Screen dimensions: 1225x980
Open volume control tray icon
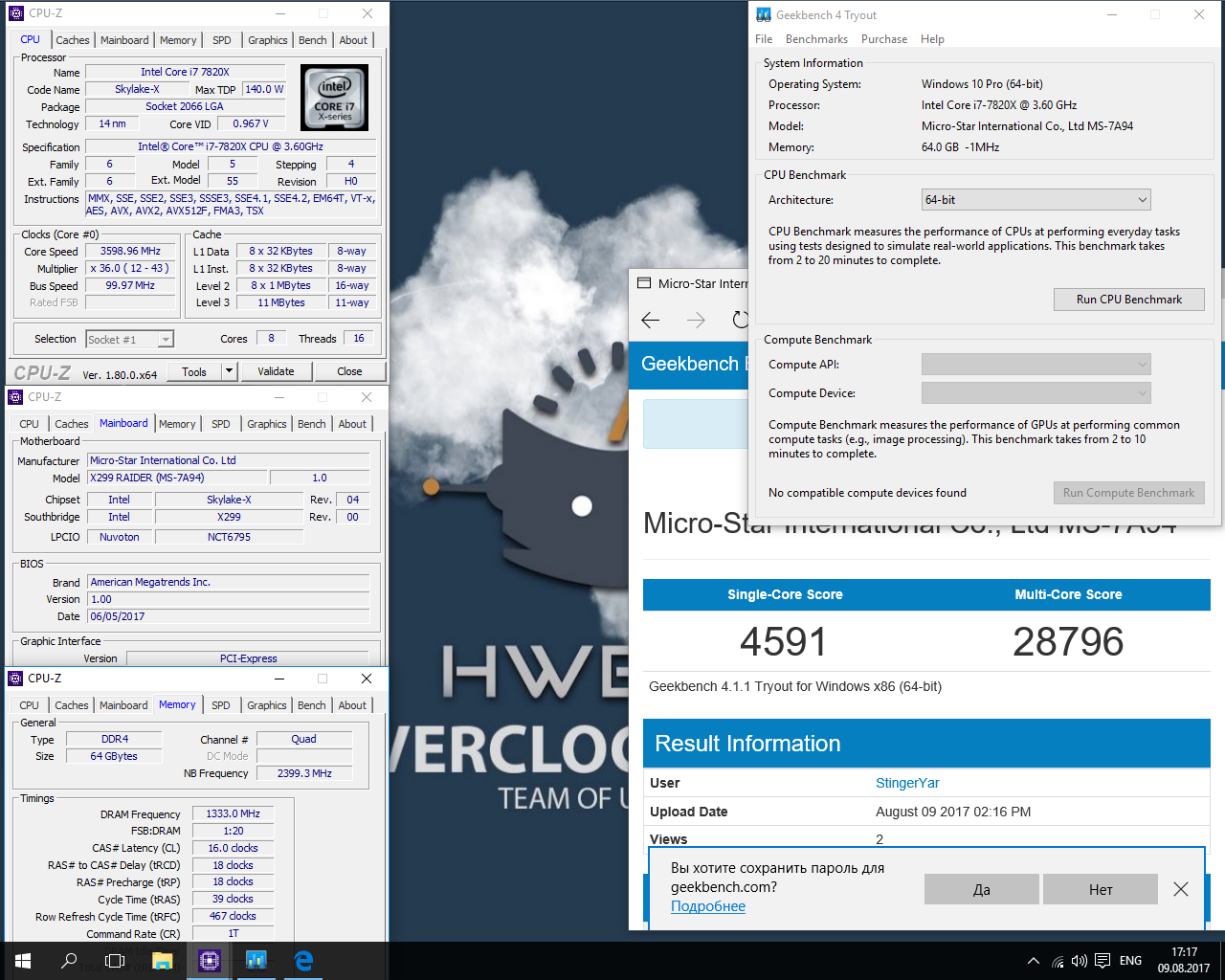coord(1080,961)
